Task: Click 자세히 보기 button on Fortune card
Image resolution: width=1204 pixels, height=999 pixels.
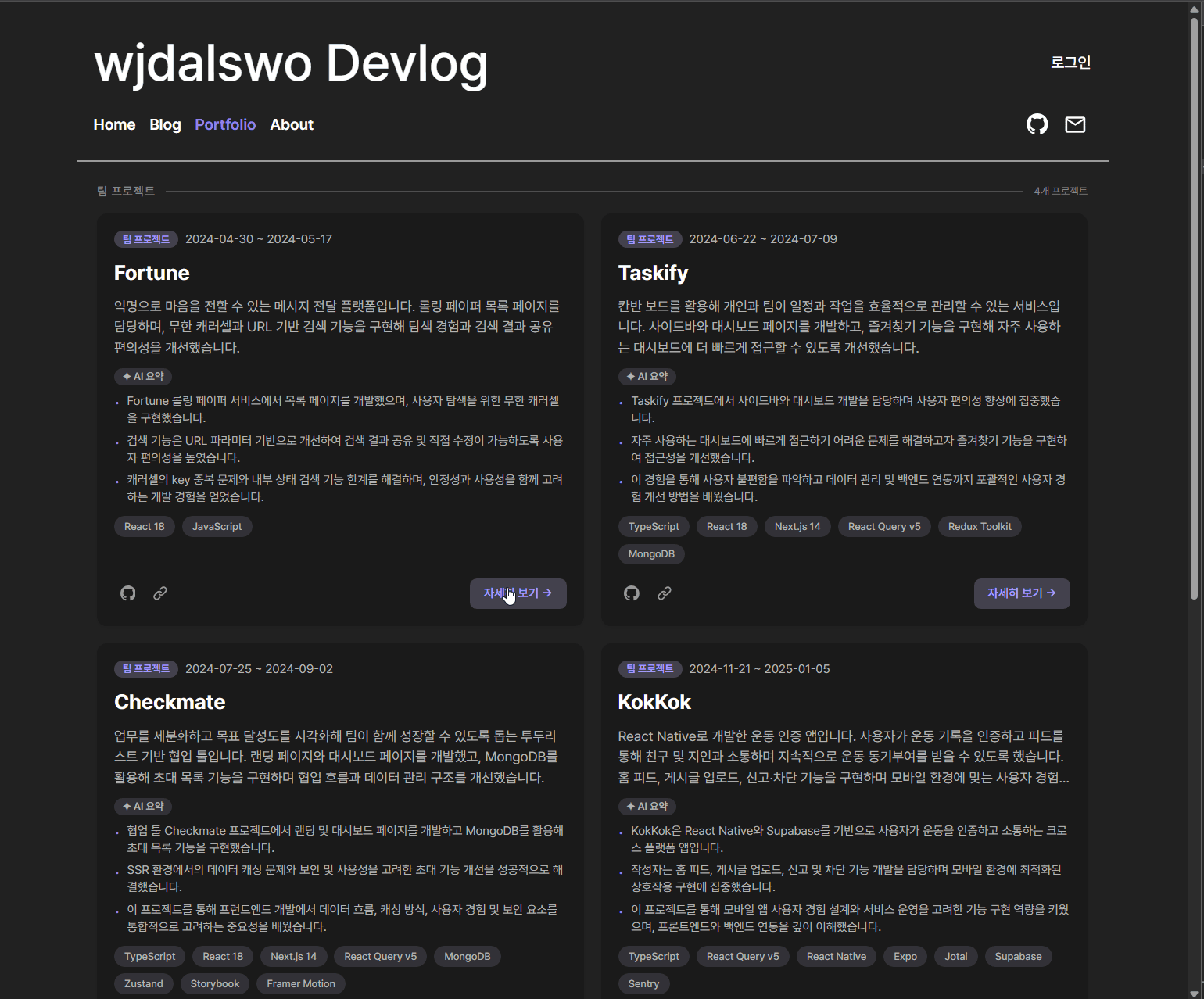Action: [518, 593]
